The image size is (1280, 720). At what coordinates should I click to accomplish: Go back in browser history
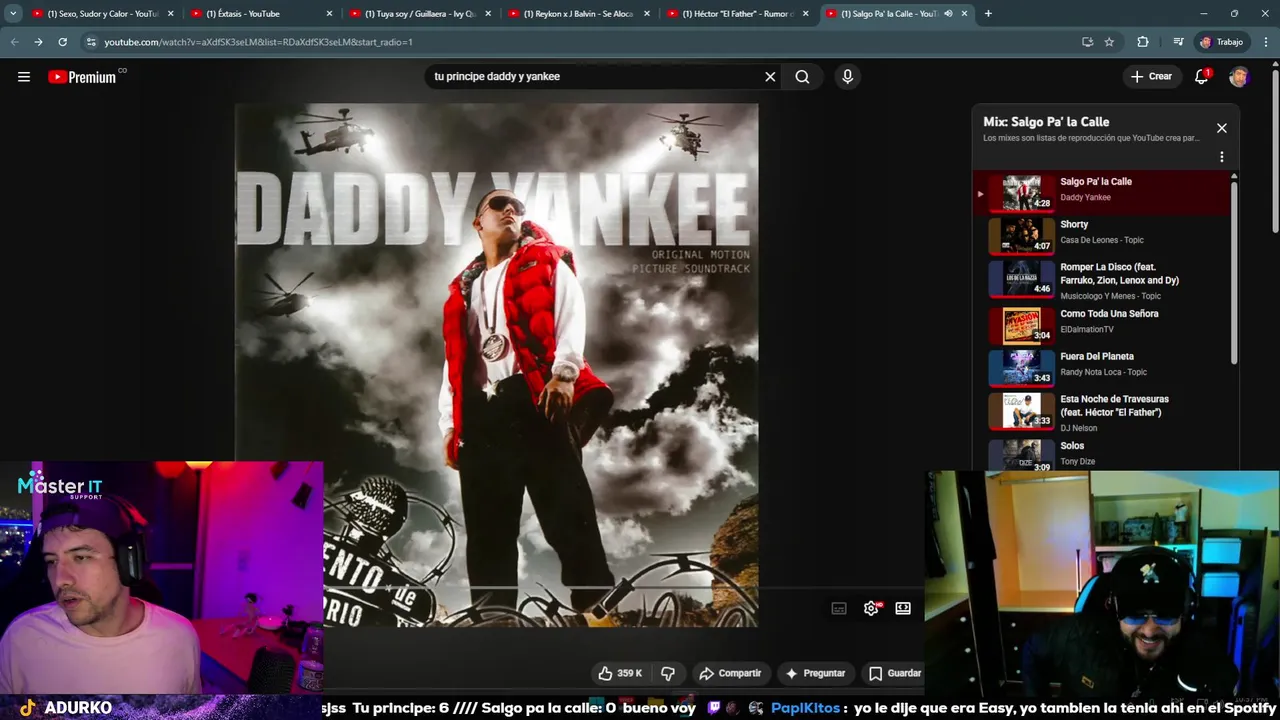pyautogui.click(x=14, y=42)
